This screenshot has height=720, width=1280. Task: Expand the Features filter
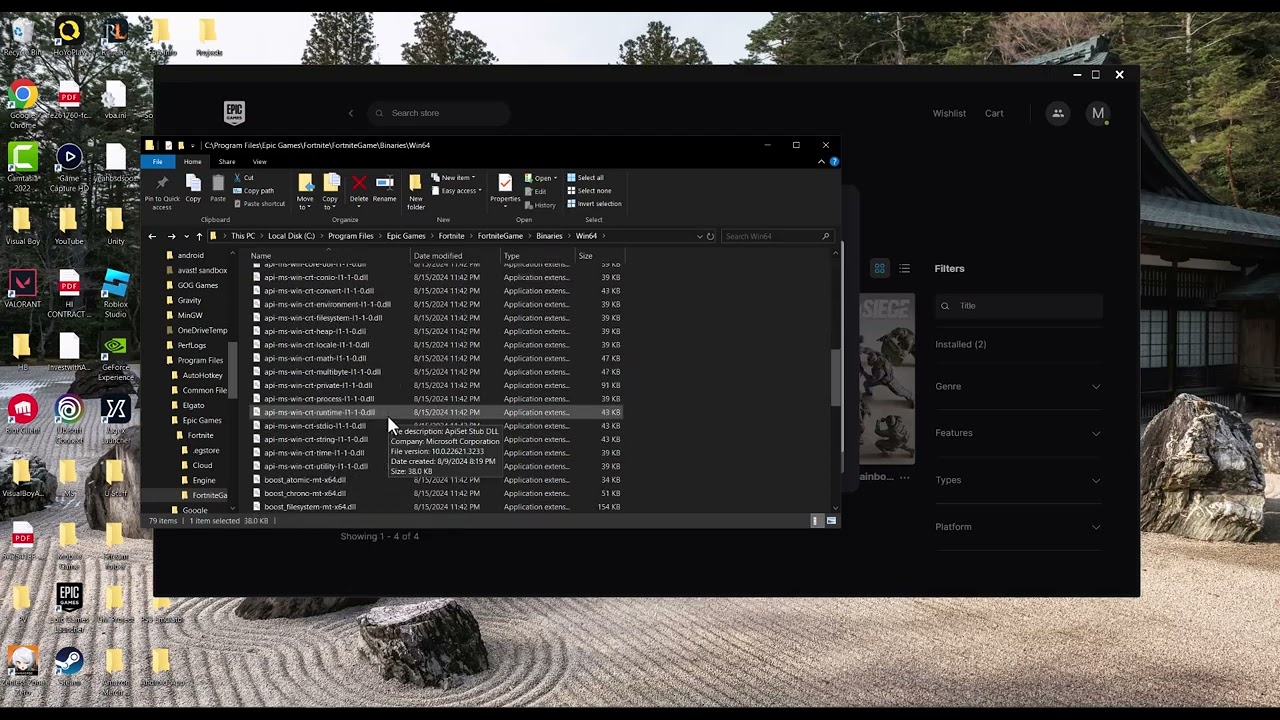coord(1019,433)
